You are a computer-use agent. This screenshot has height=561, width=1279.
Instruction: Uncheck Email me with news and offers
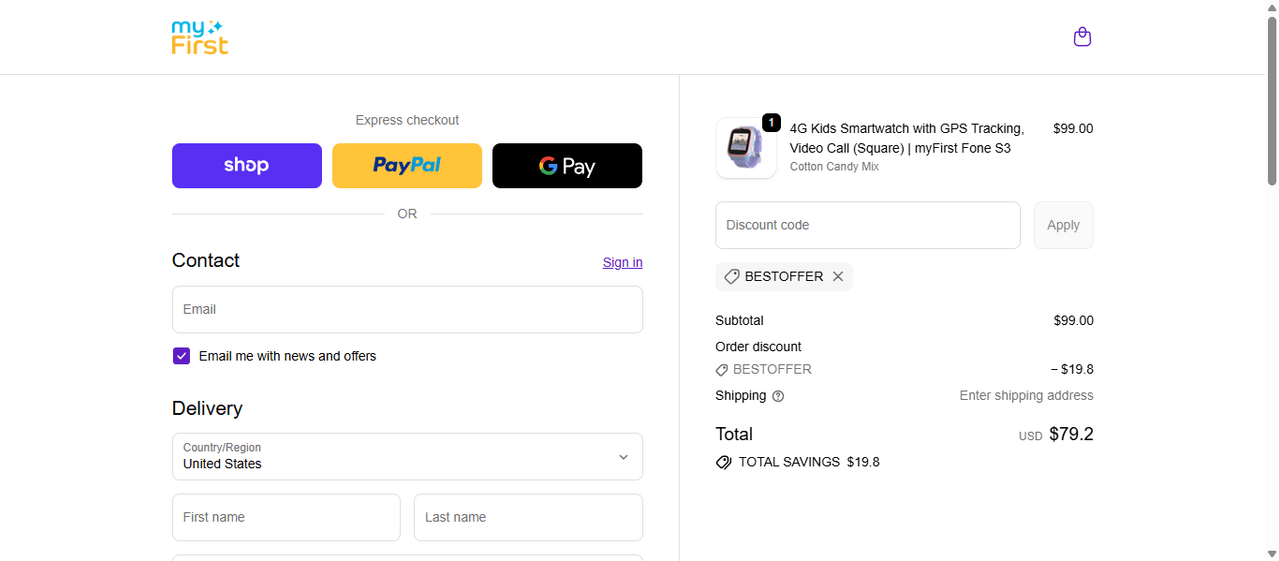(181, 356)
